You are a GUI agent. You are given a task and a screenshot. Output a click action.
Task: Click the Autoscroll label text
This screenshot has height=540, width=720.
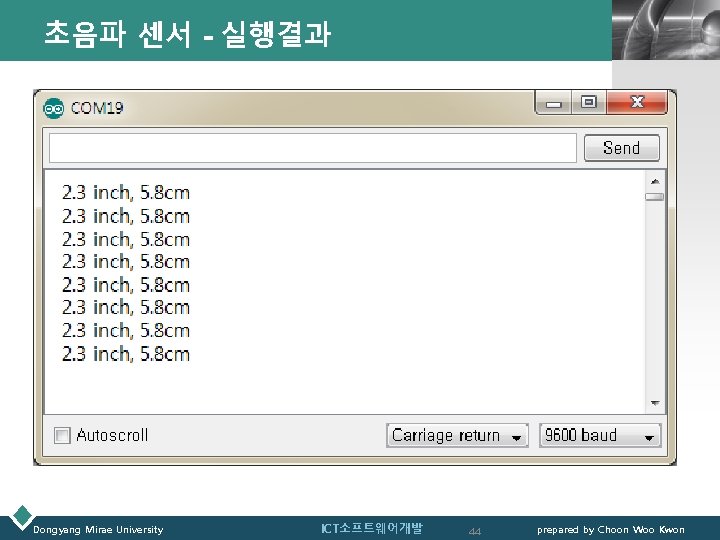click(x=112, y=435)
